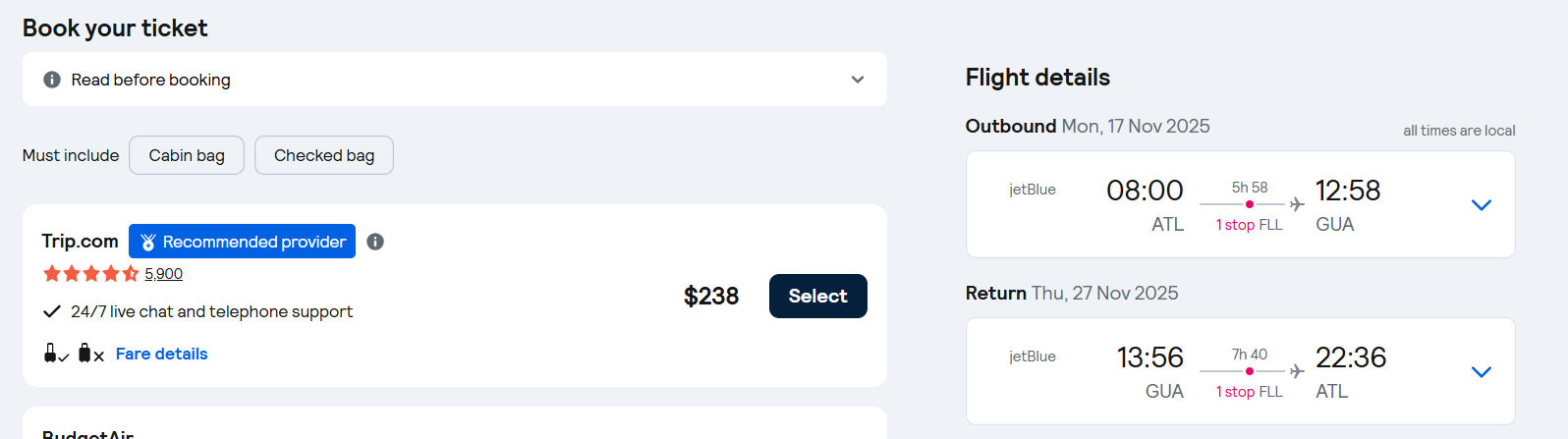The height and width of the screenshot is (439, 1568).
Task: Click the jetBlue logo on return flight
Action: click(1033, 357)
